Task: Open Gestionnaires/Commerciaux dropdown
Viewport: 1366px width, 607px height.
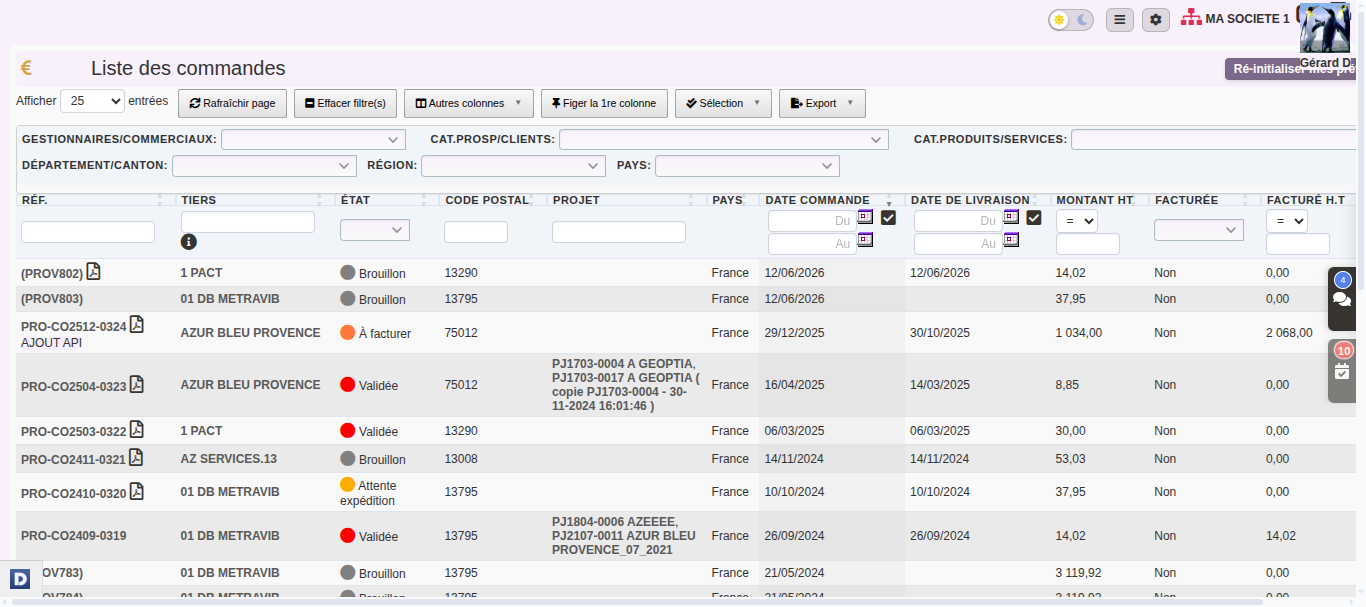Action: (x=313, y=139)
